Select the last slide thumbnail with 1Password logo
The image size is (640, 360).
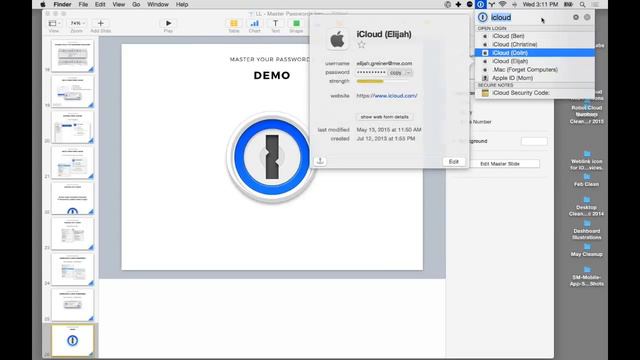pos(72,340)
